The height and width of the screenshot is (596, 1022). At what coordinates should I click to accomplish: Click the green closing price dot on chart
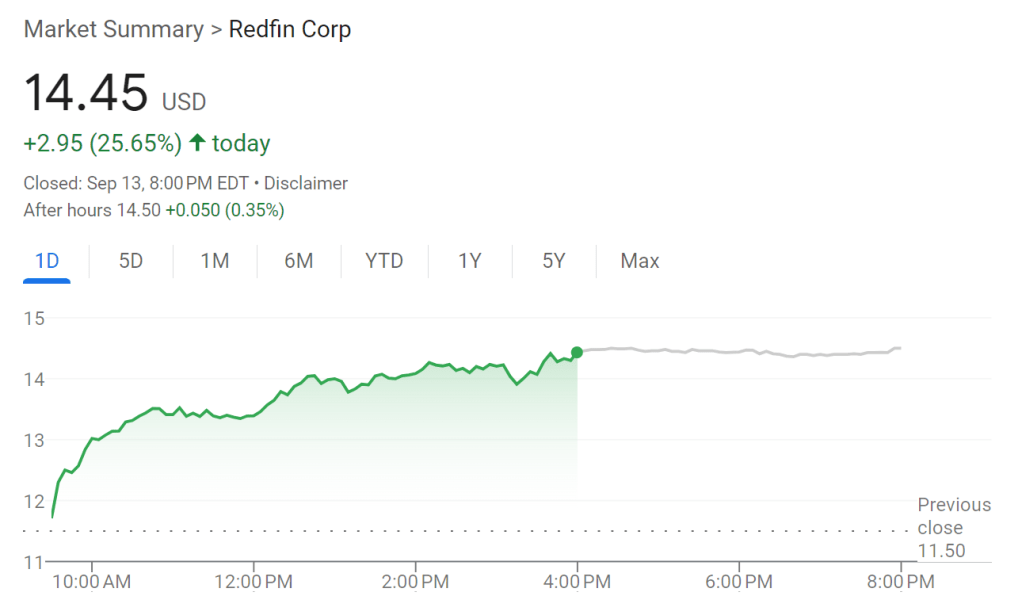pos(577,352)
